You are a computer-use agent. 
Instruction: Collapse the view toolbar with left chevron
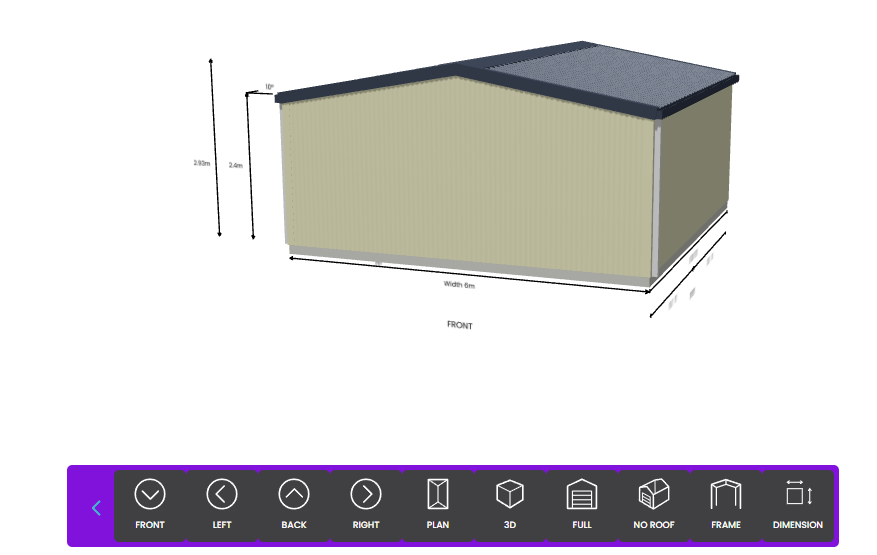pos(96,508)
